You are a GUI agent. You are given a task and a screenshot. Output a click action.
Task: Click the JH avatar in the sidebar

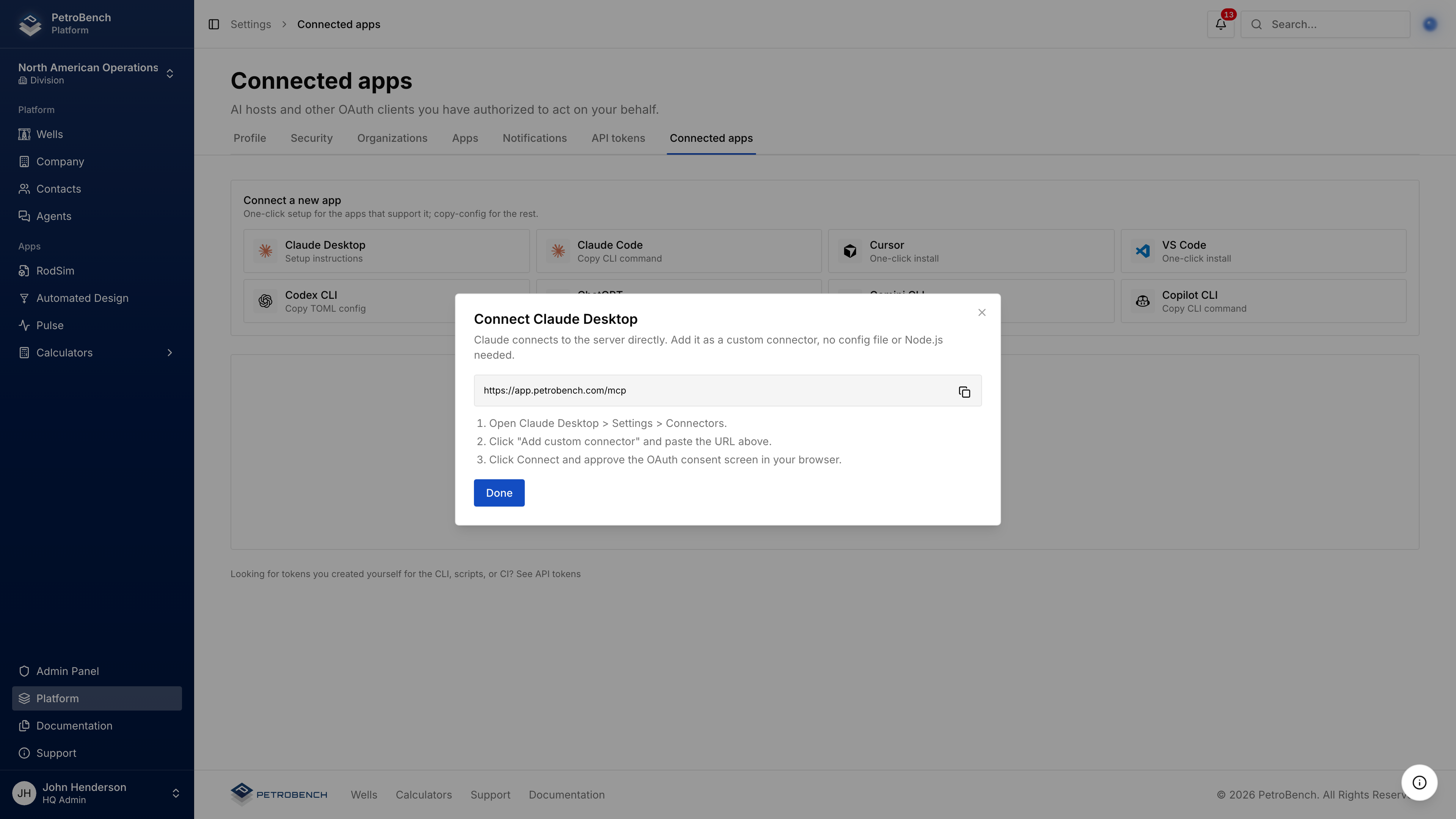point(24,794)
